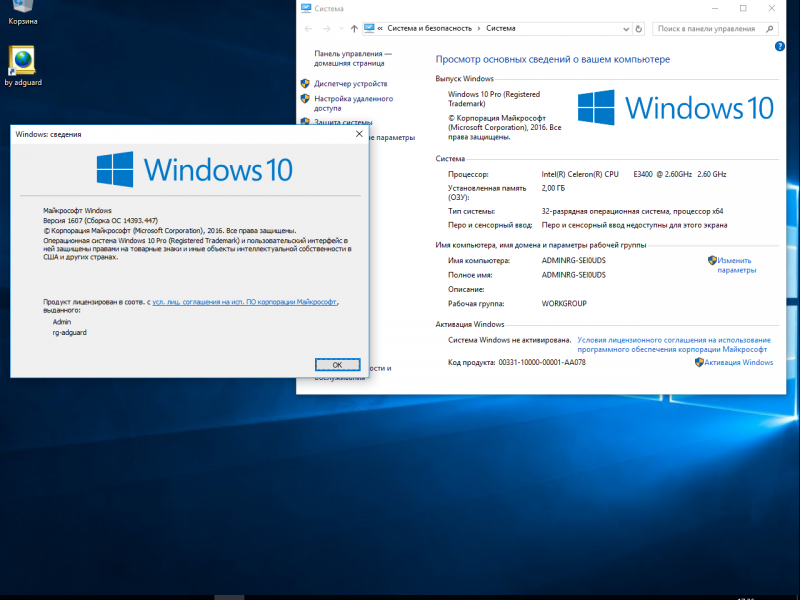Click WORKGROUP value text

point(564,304)
